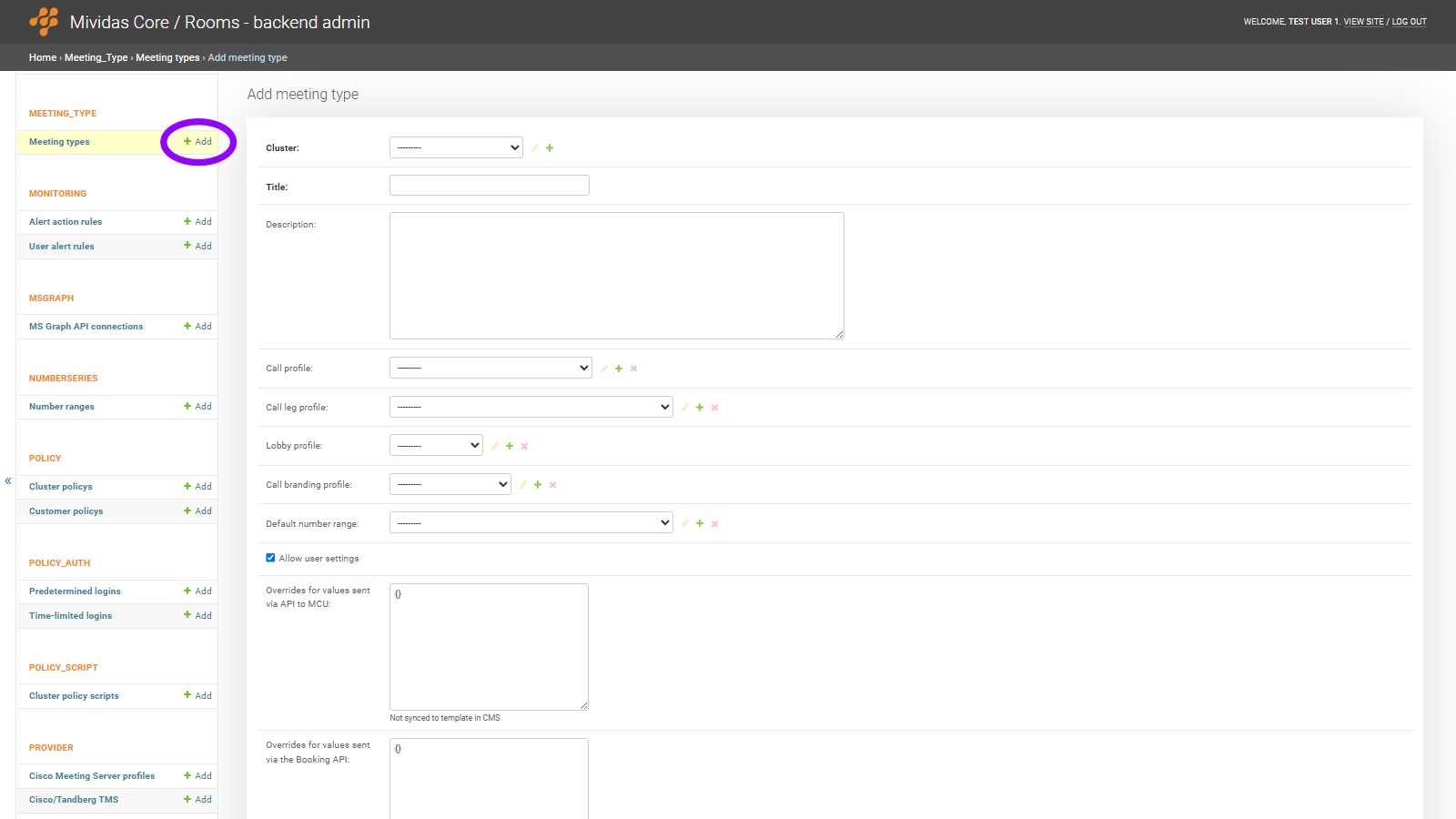
Task: Open Cluster policys in the sidebar
Action: click(61, 487)
